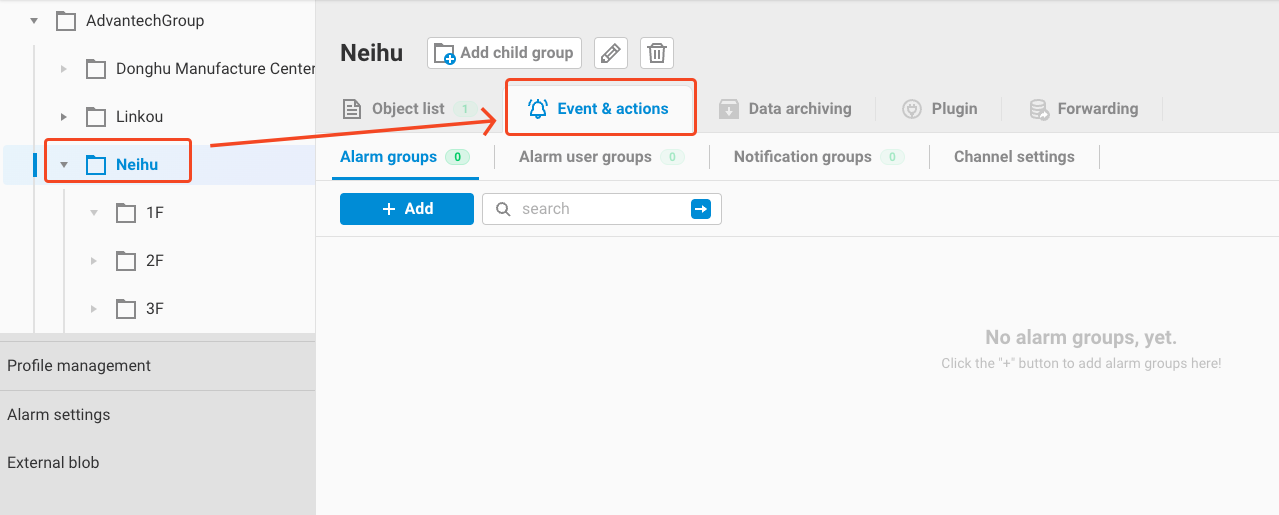The width and height of the screenshot is (1279, 515).
Task: Click the 3F folder icon
Action: coord(126,309)
